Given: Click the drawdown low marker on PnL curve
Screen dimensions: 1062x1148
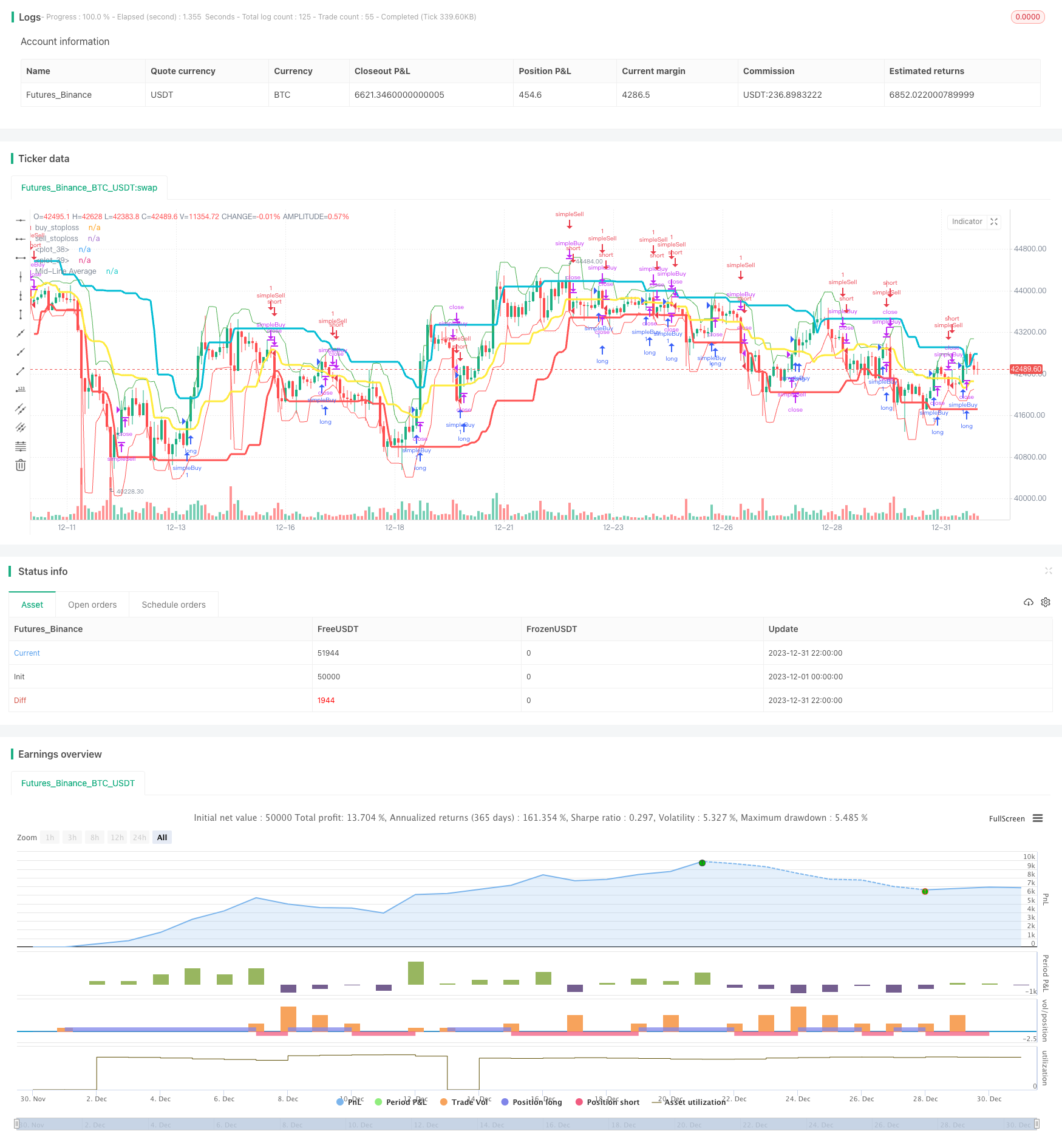Looking at the screenshot, I should point(925,891).
